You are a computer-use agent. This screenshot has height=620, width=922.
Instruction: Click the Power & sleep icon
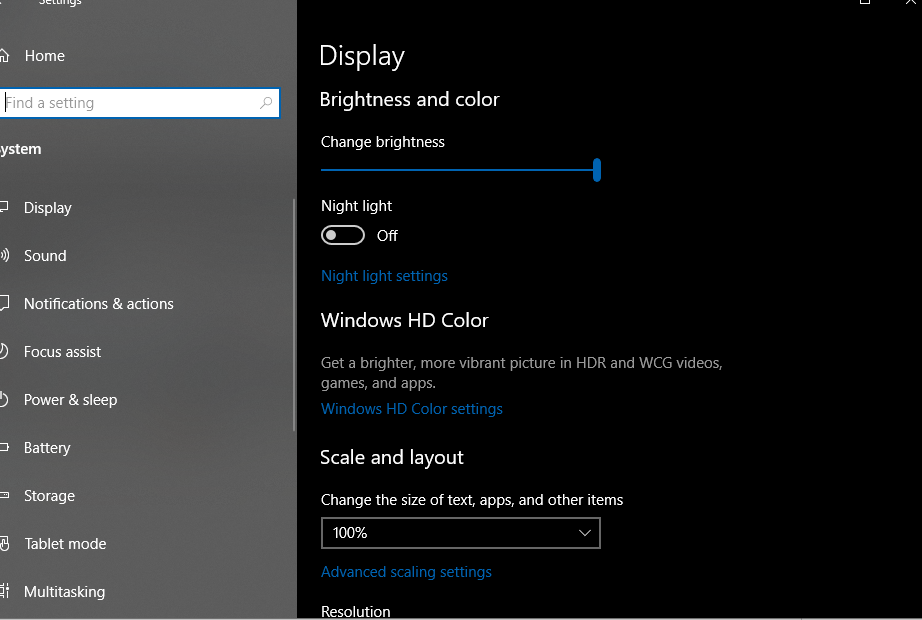[x=4, y=399]
